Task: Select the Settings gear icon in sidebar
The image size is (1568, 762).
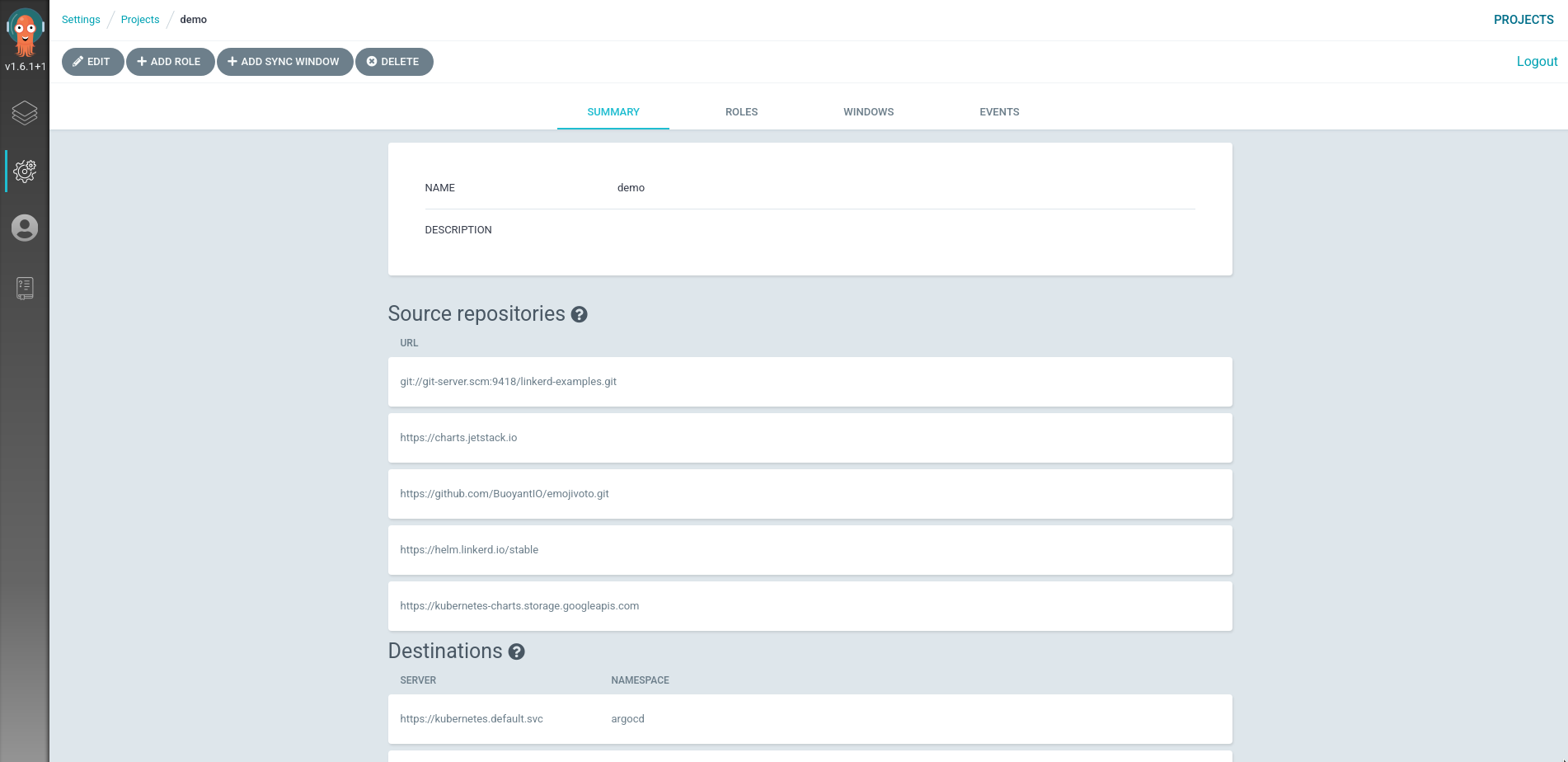Action: point(25,172)
